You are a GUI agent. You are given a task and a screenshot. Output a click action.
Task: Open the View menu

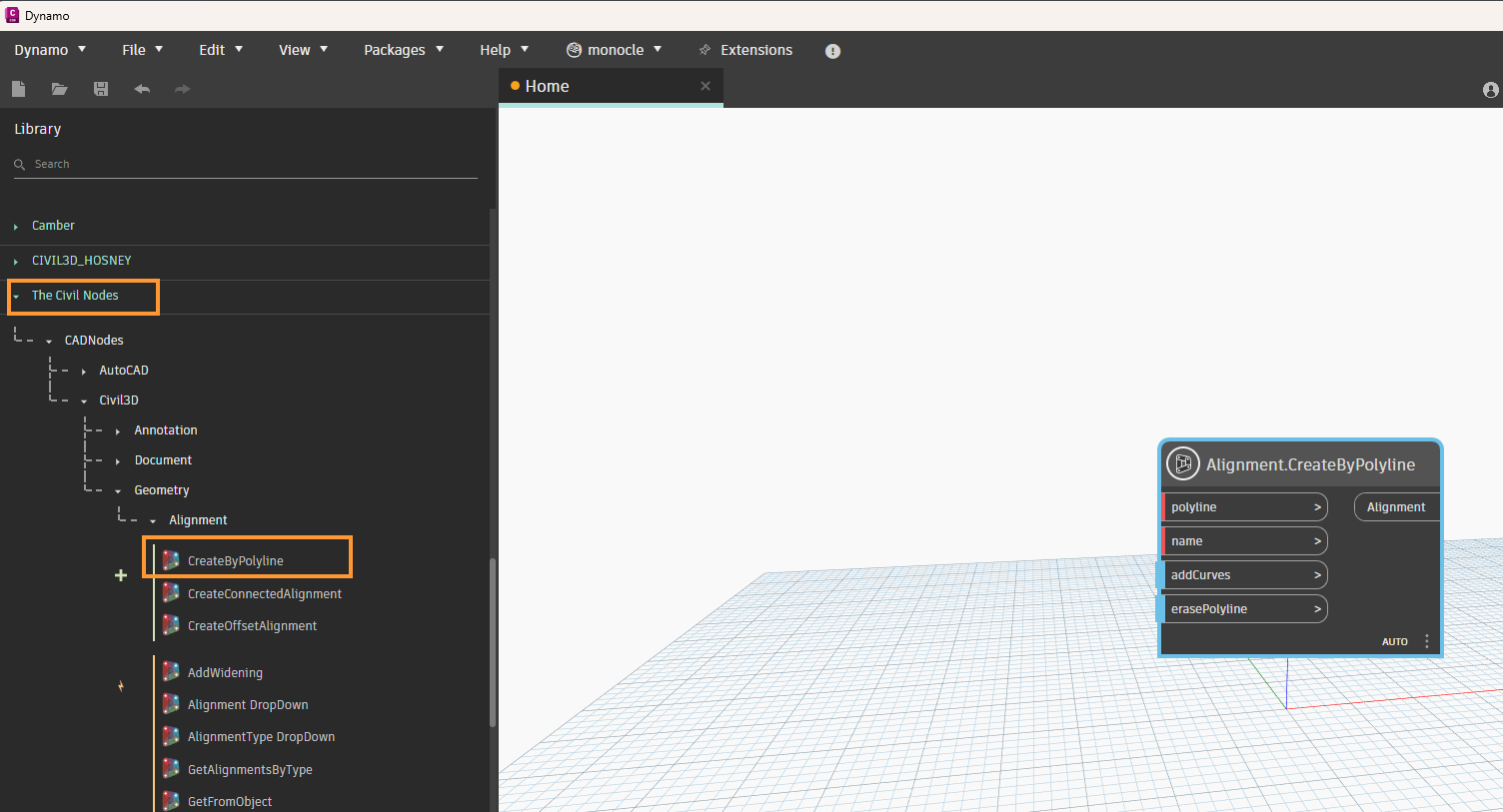[303, 50]
